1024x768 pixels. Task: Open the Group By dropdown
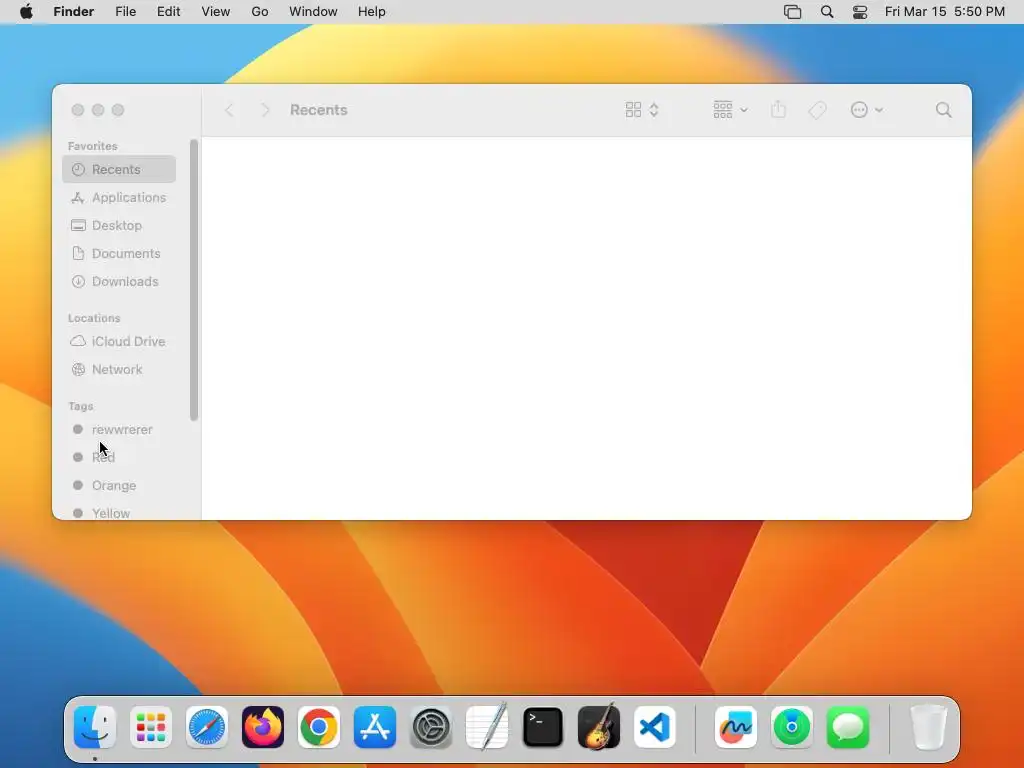click(730, 110)
